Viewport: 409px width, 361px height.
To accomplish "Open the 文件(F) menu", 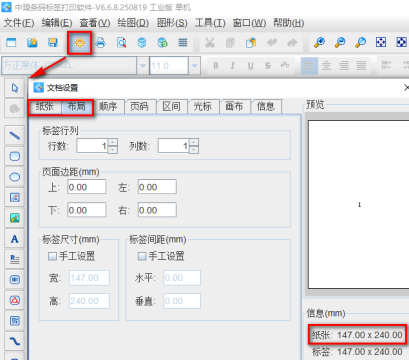I will [x=19, y=23].
